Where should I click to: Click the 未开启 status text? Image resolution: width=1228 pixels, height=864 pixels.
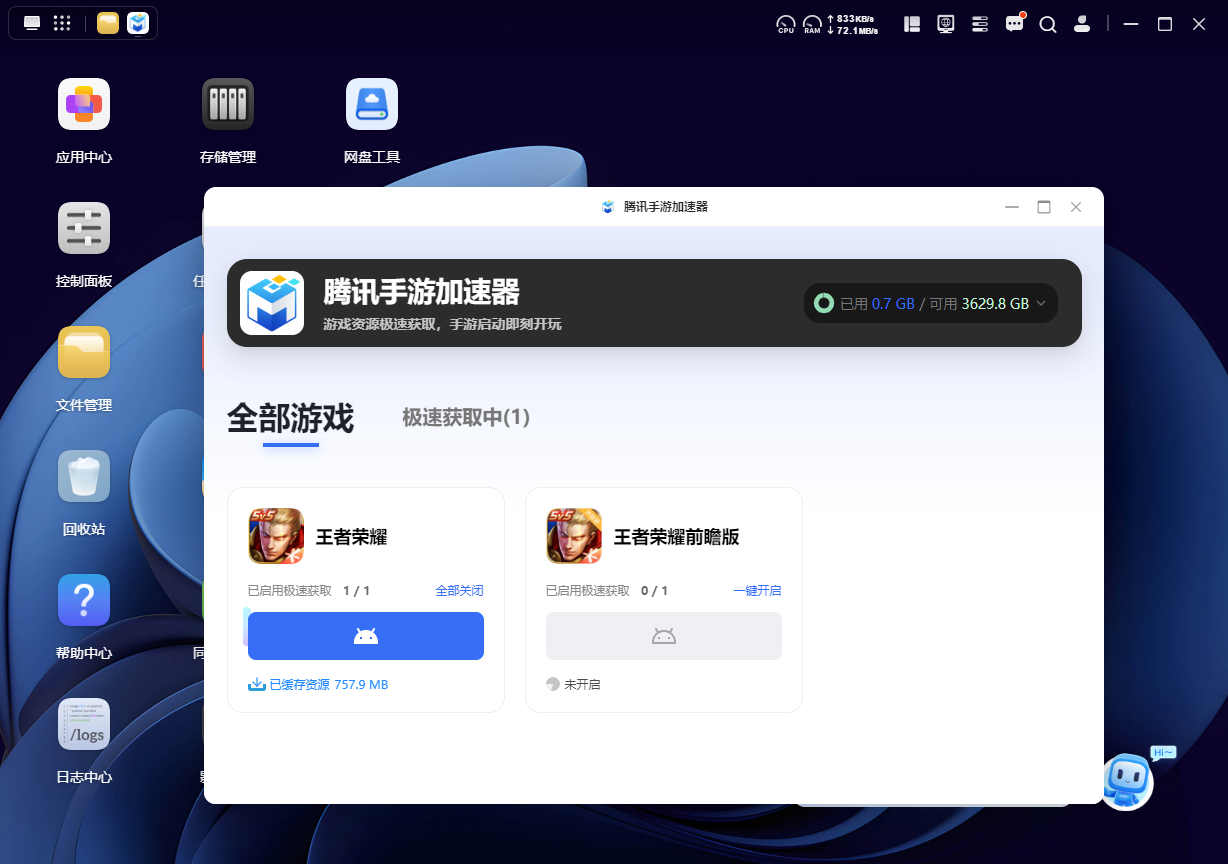click(x=582, y=685)
